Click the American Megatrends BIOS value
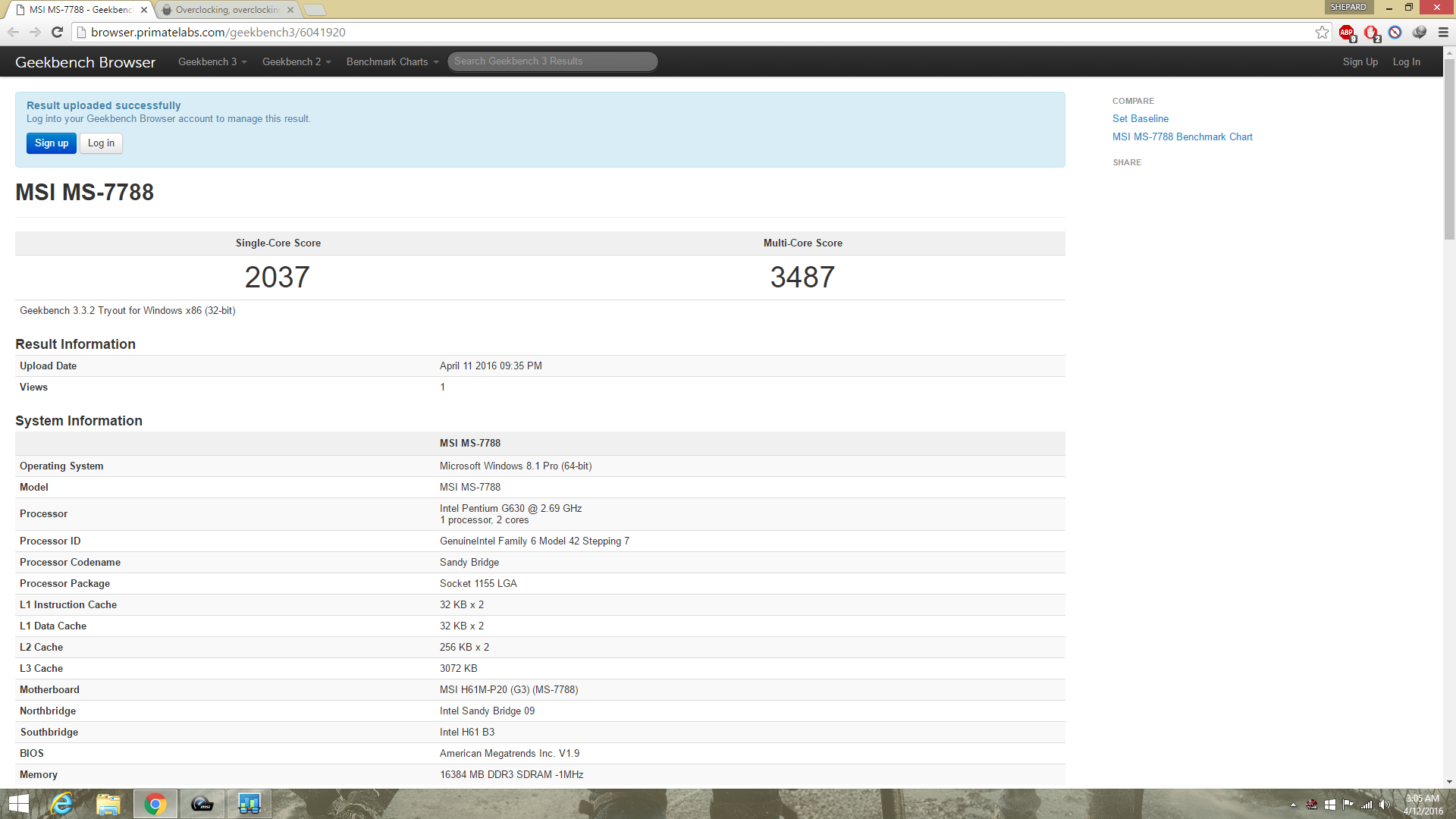Screen dimensions: 1456x819 (510, 753)
